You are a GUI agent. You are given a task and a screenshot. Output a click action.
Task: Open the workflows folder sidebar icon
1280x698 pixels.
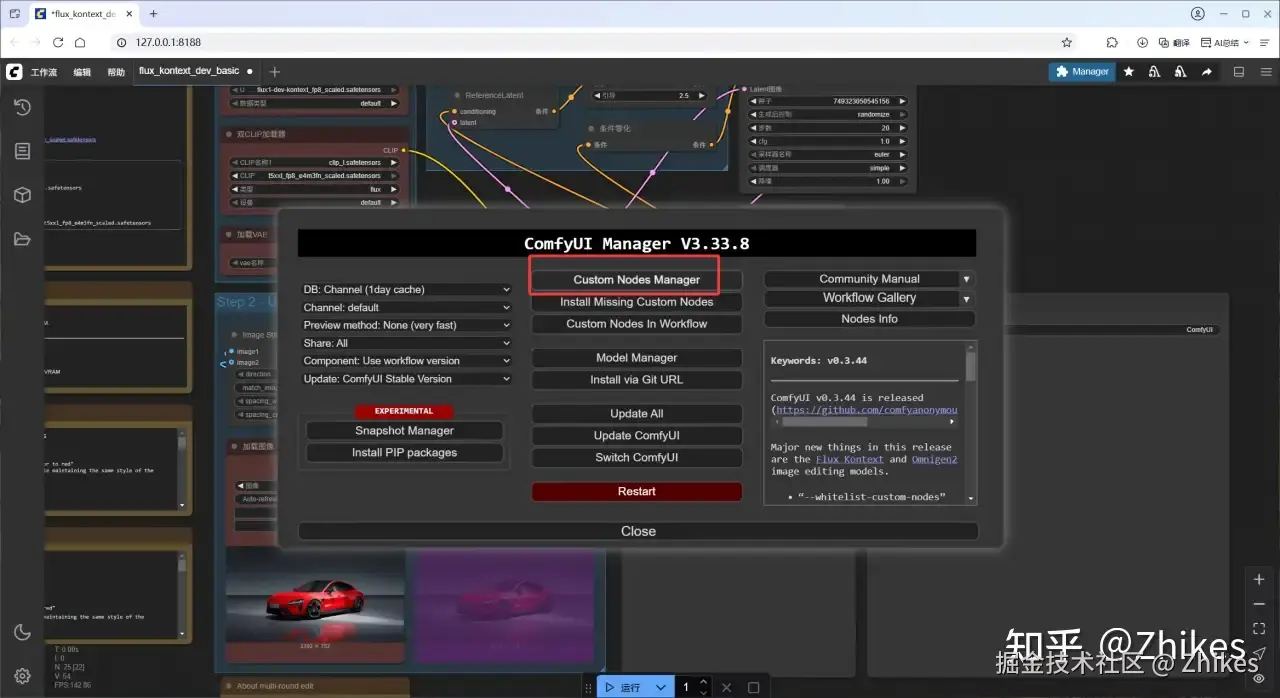click(22, 239)
